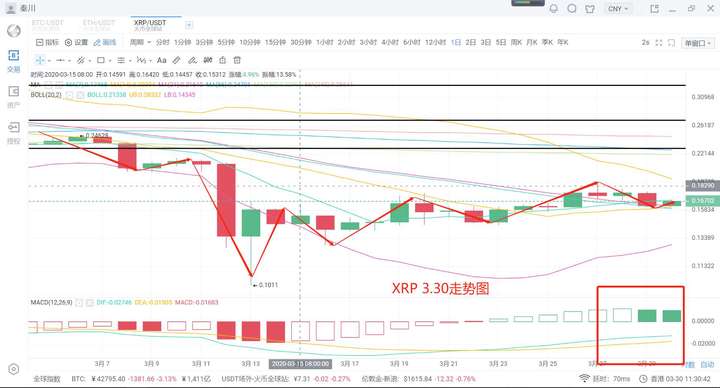Open the single window (单窗口) dropdown
720x388 pixels.
click(x=698, y=43)
